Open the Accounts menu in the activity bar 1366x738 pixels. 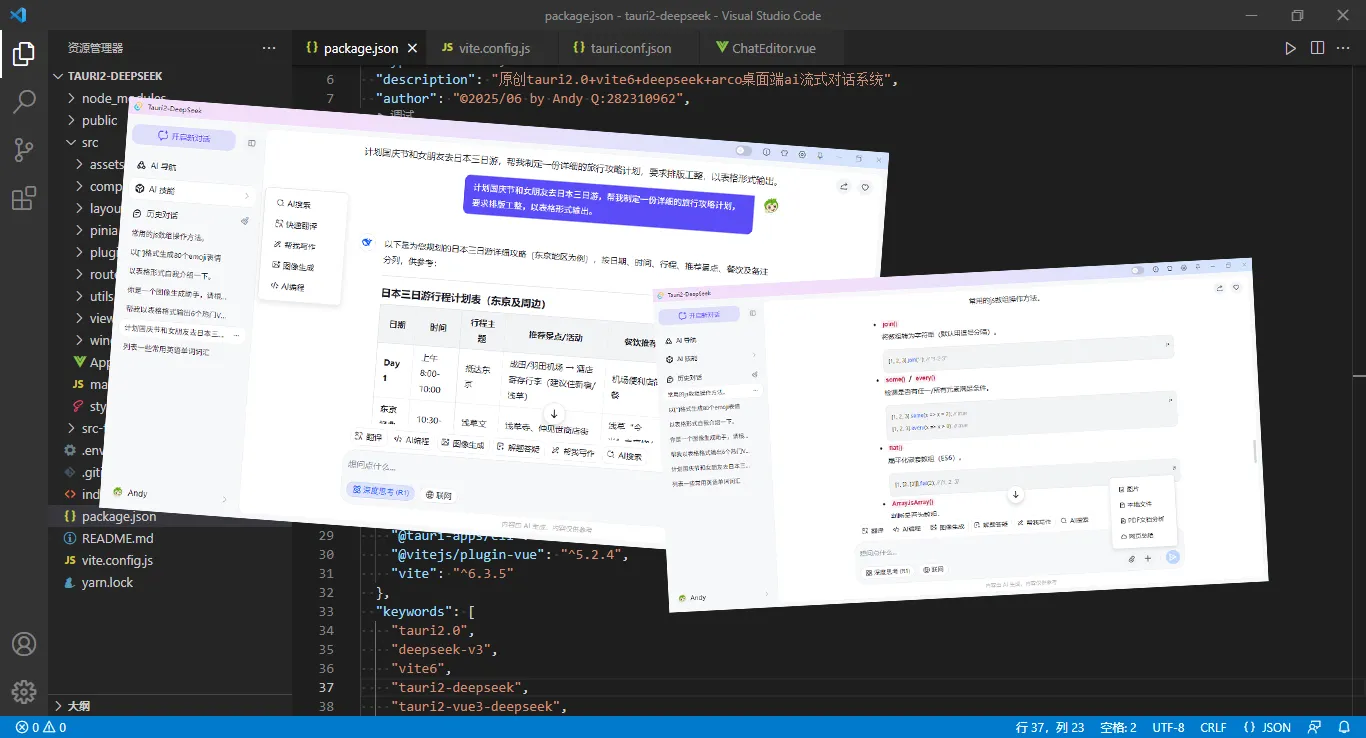24,644
